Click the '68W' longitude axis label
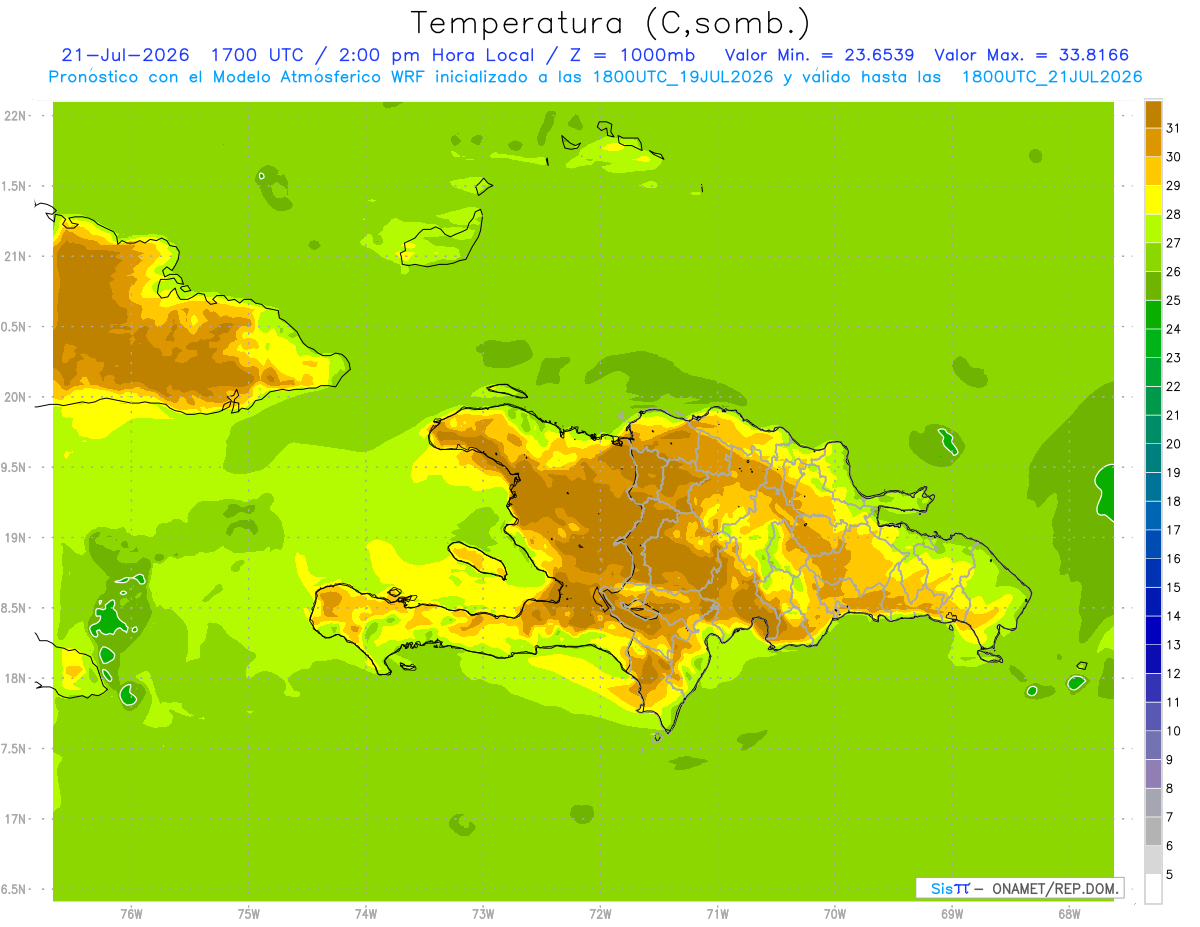The image size is (1200, 927). click(1069, 913)
